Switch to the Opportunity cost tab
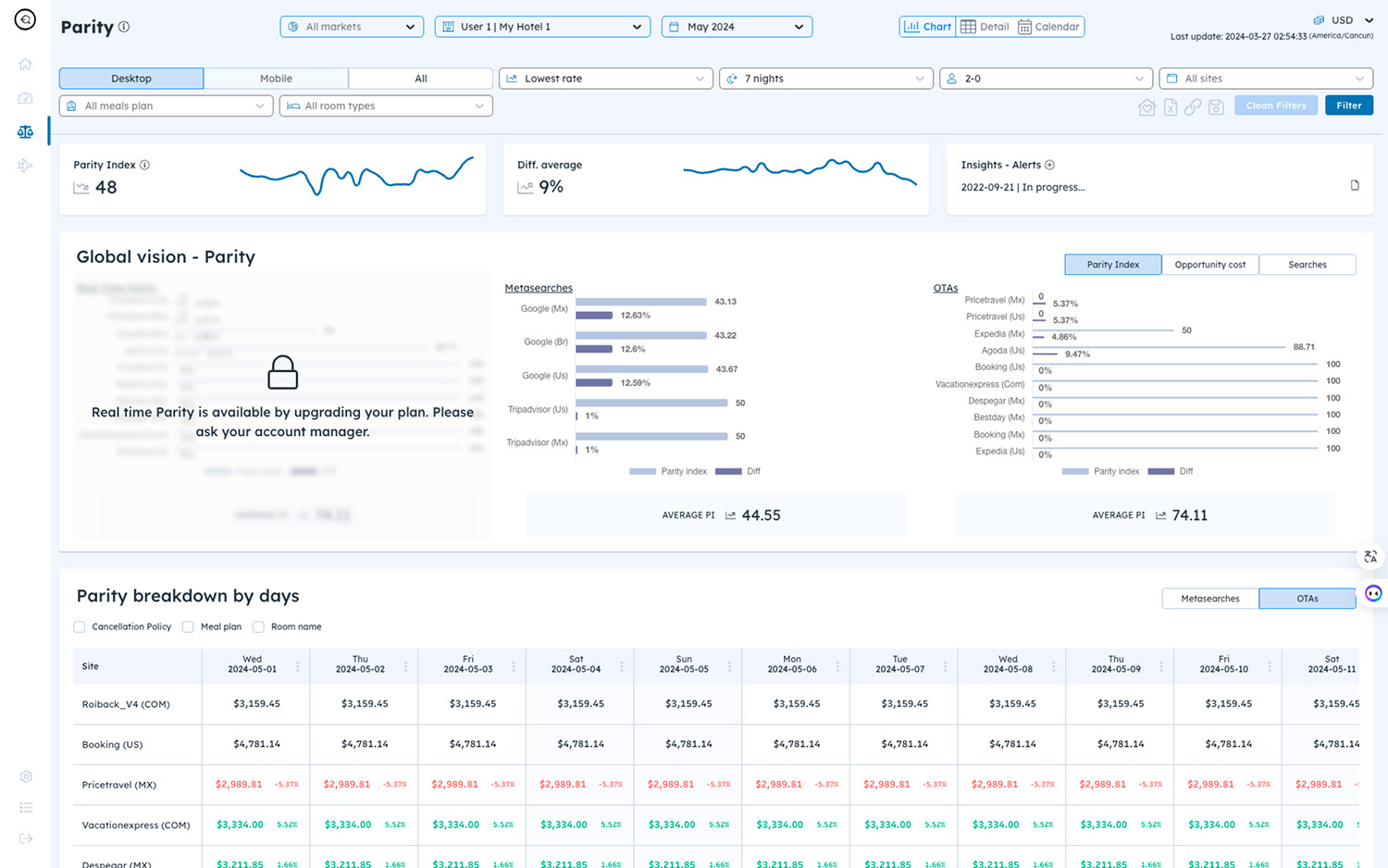 coord(1209,265)
